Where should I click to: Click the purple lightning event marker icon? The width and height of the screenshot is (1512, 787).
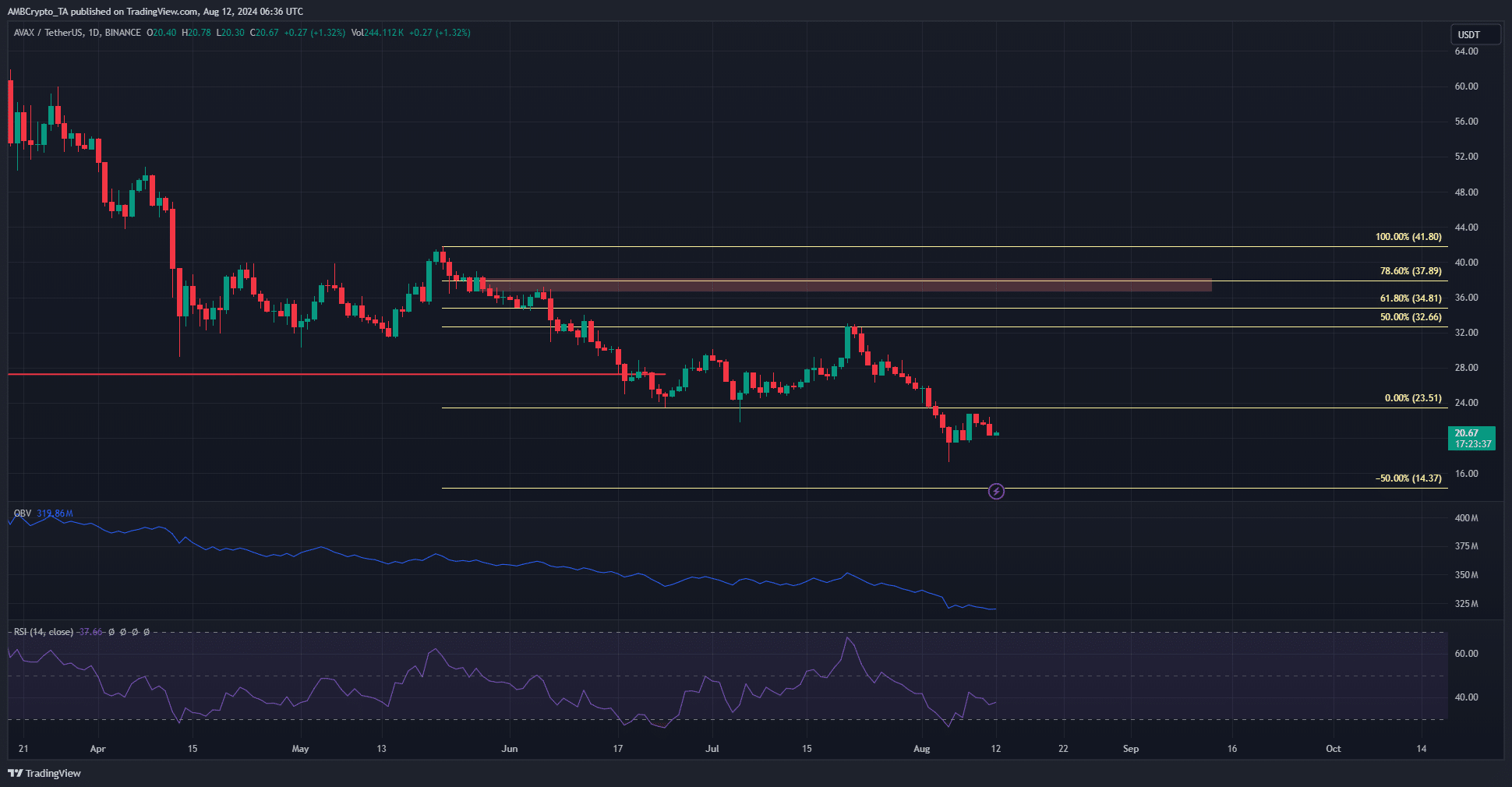click(x=996, y=492)
